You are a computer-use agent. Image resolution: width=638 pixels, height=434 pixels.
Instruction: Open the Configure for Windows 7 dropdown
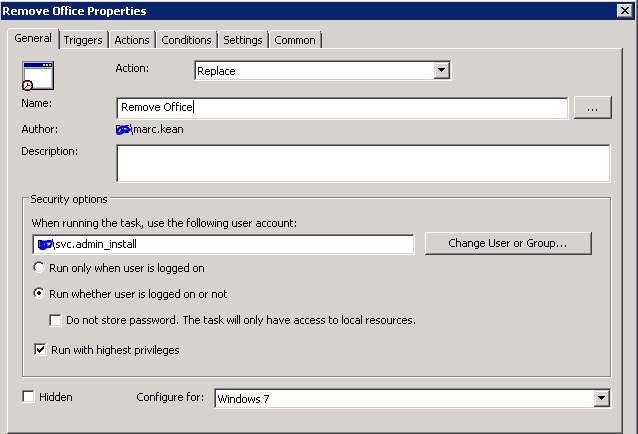pyautogui.click(x=600, y=398)
